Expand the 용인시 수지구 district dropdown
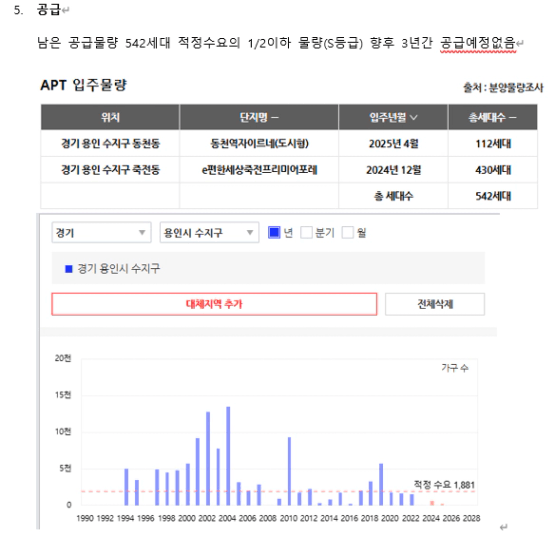The width and height of the screenshot is (555, 537). coord(209,232)
